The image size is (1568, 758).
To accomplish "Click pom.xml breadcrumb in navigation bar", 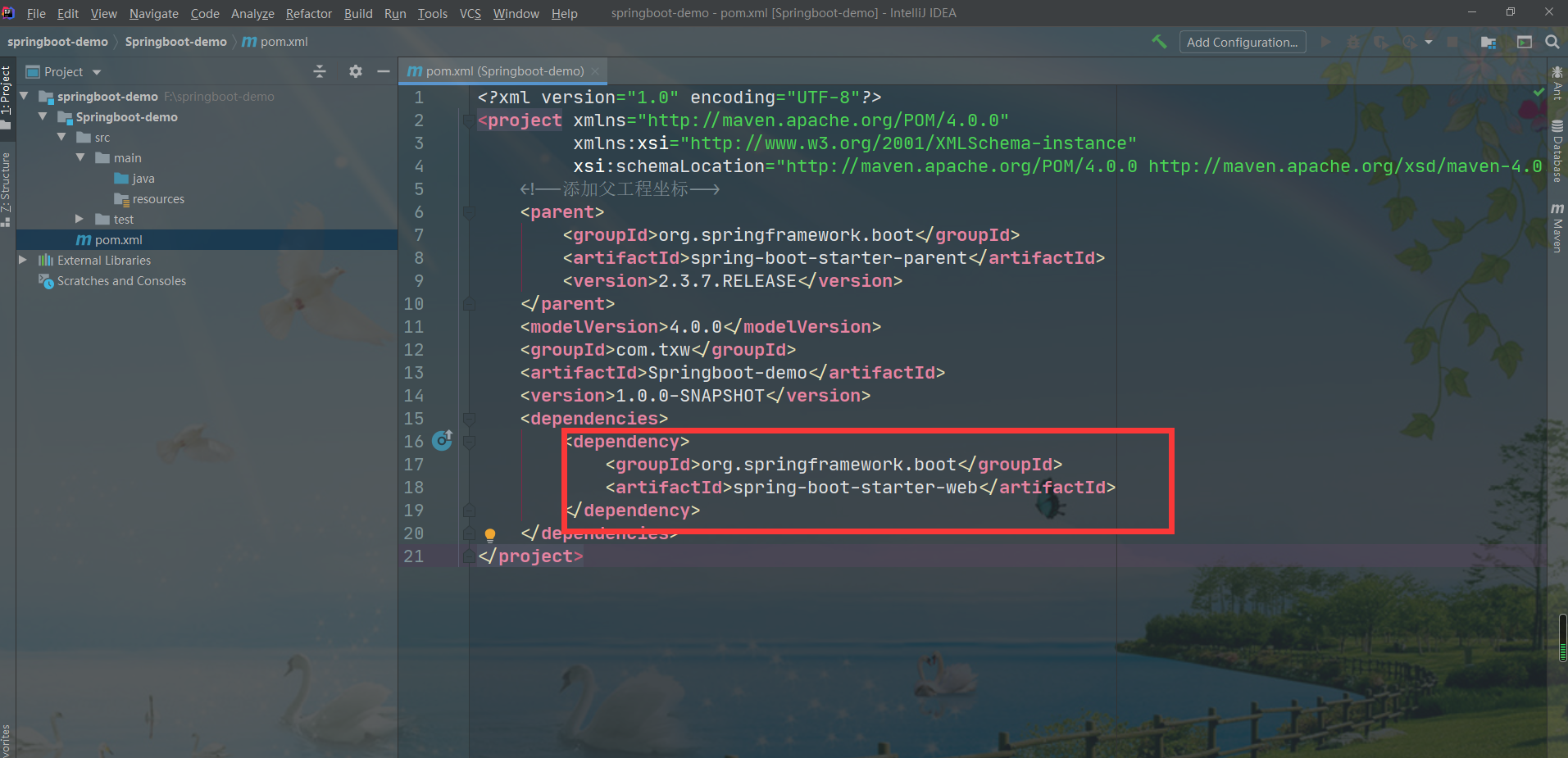I will point(275,42).
